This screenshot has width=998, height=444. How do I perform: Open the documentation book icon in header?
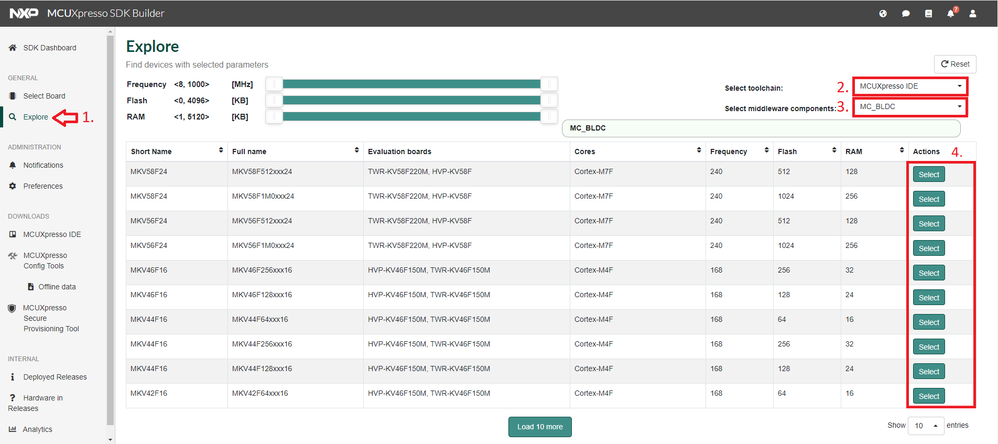pos(928,13)
